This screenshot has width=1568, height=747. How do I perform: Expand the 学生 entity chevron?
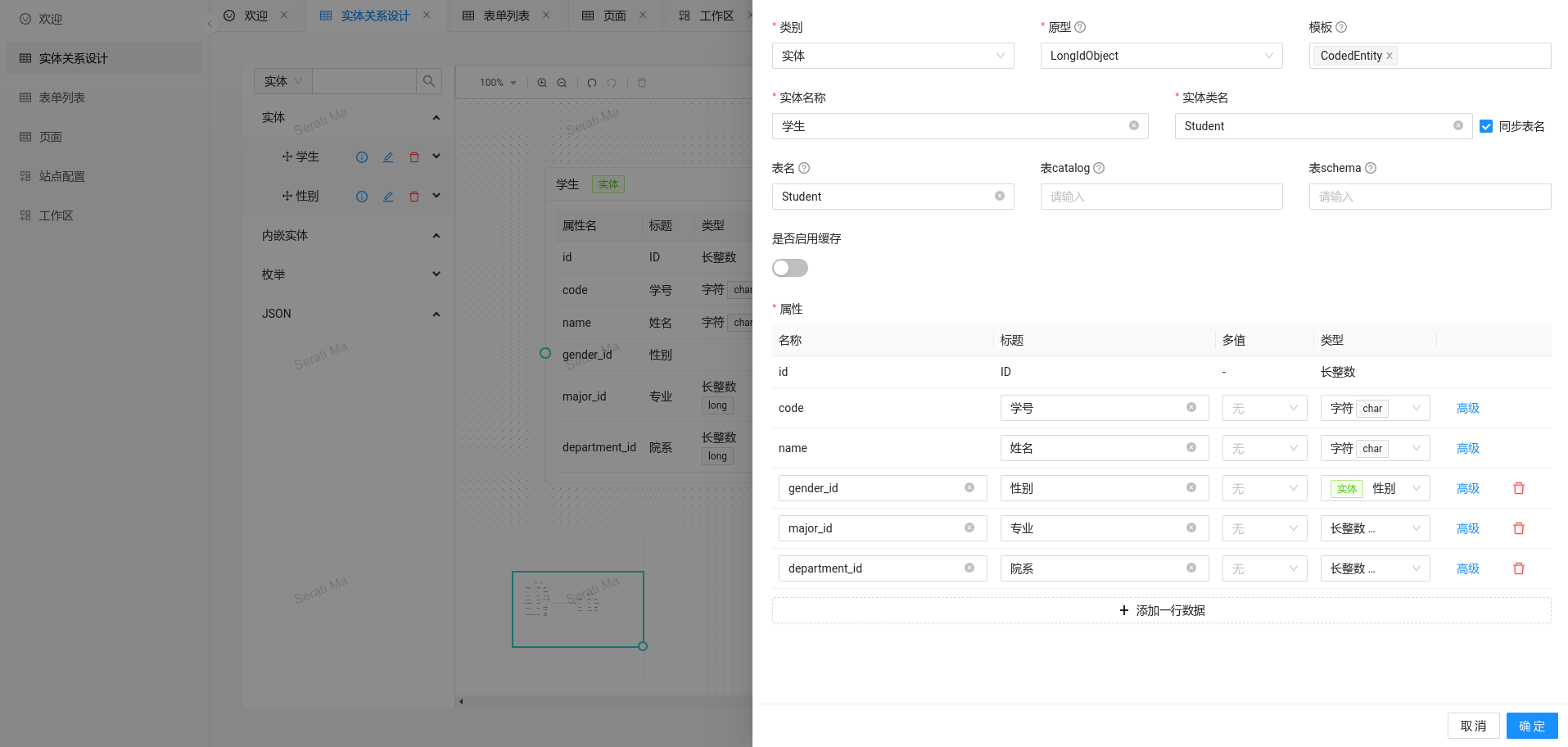click(436, 156)
